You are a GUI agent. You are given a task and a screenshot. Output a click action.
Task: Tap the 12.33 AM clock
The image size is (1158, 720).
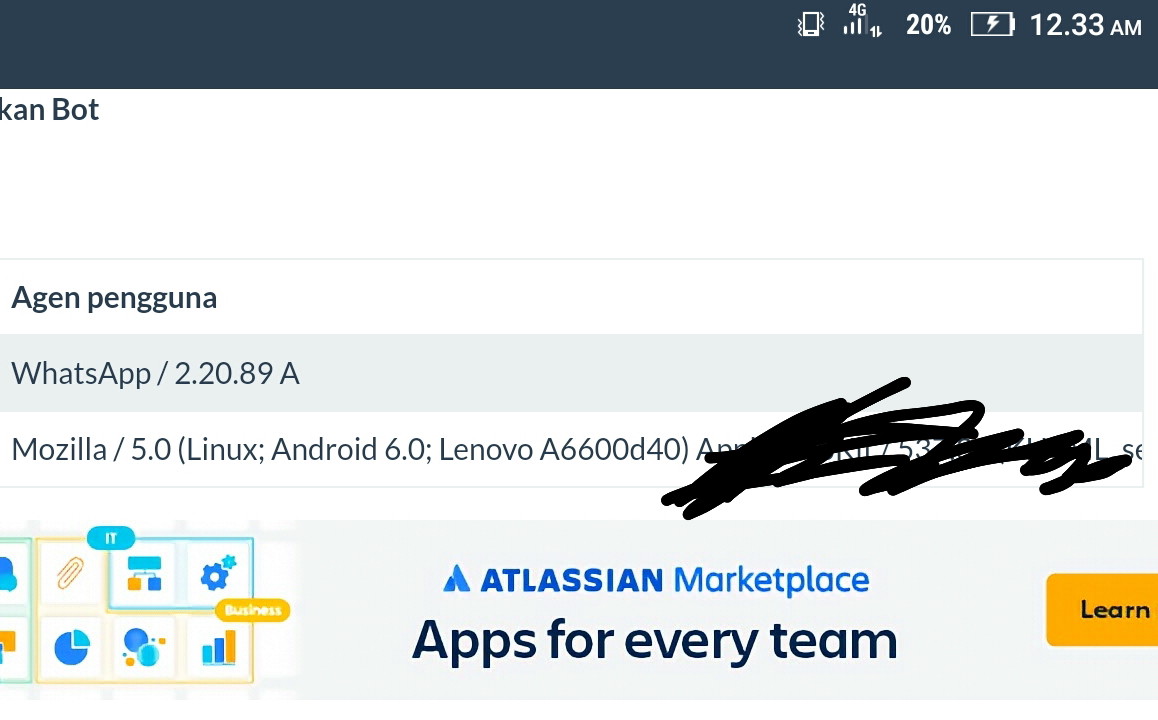pyautogui.click(x=1085, y=26)
